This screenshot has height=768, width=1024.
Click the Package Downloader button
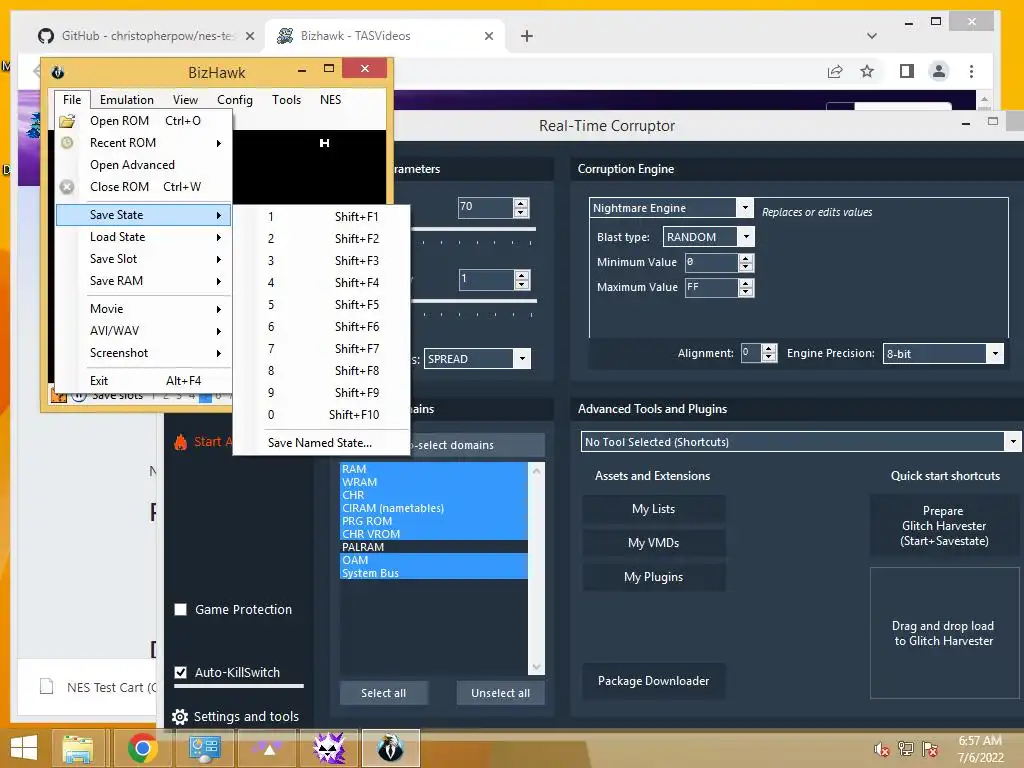click(653, 681)
